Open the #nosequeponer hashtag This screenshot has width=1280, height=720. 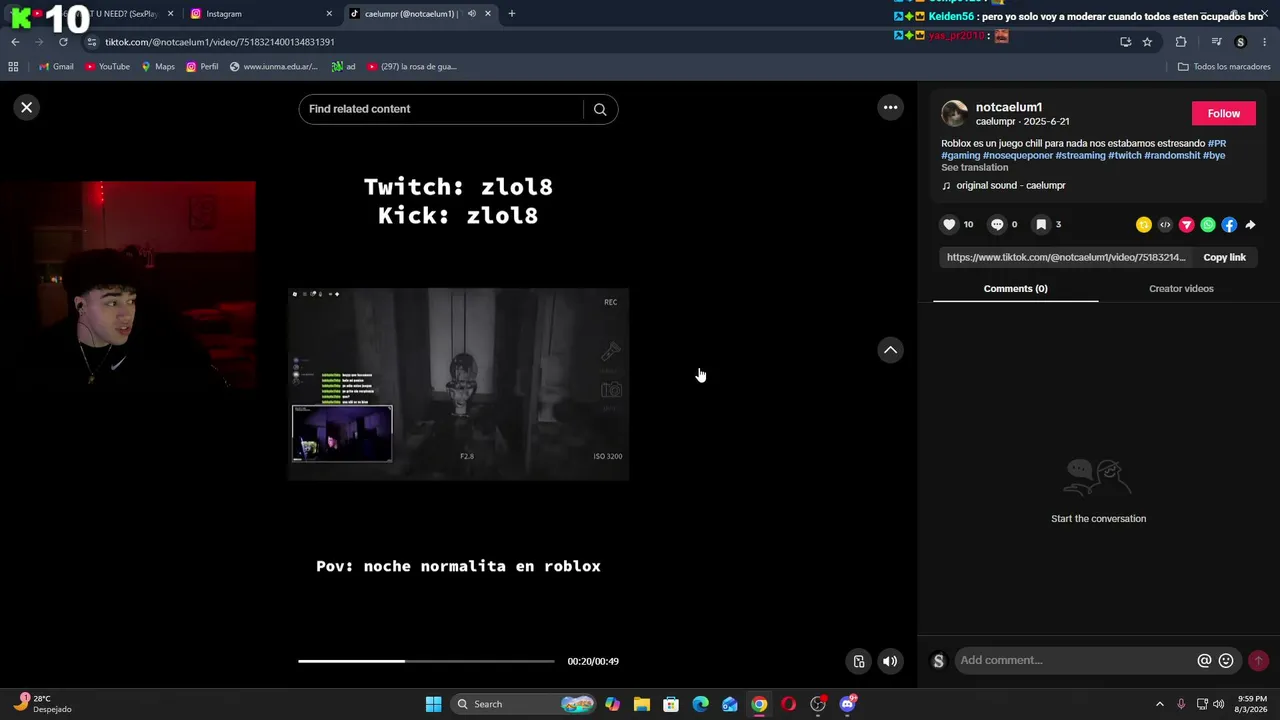coord(1018,155)
